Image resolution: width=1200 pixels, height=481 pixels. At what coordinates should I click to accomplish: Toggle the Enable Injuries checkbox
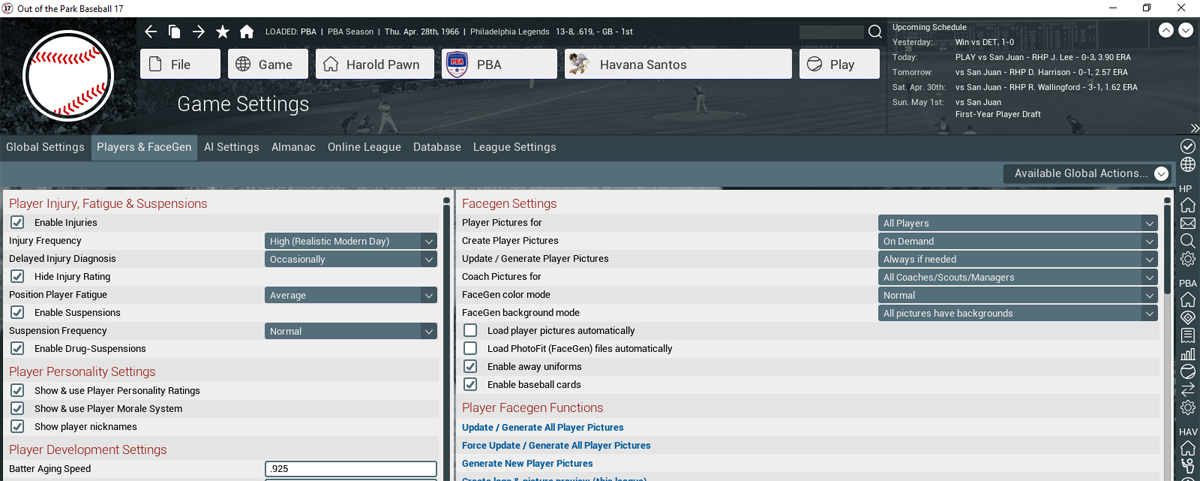click(x=17, y=223)
